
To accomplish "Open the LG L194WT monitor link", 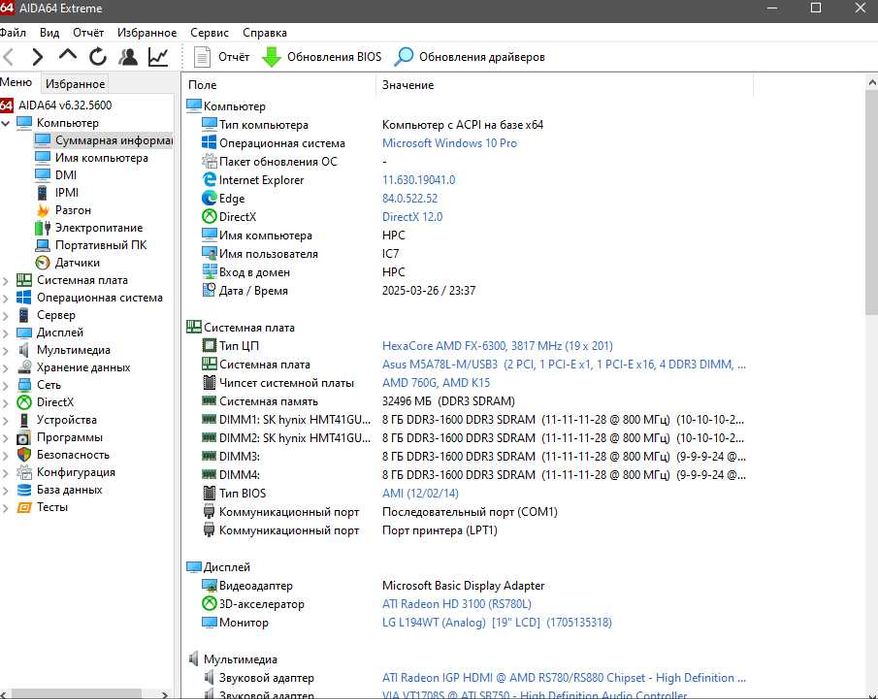I will point(497,622).
